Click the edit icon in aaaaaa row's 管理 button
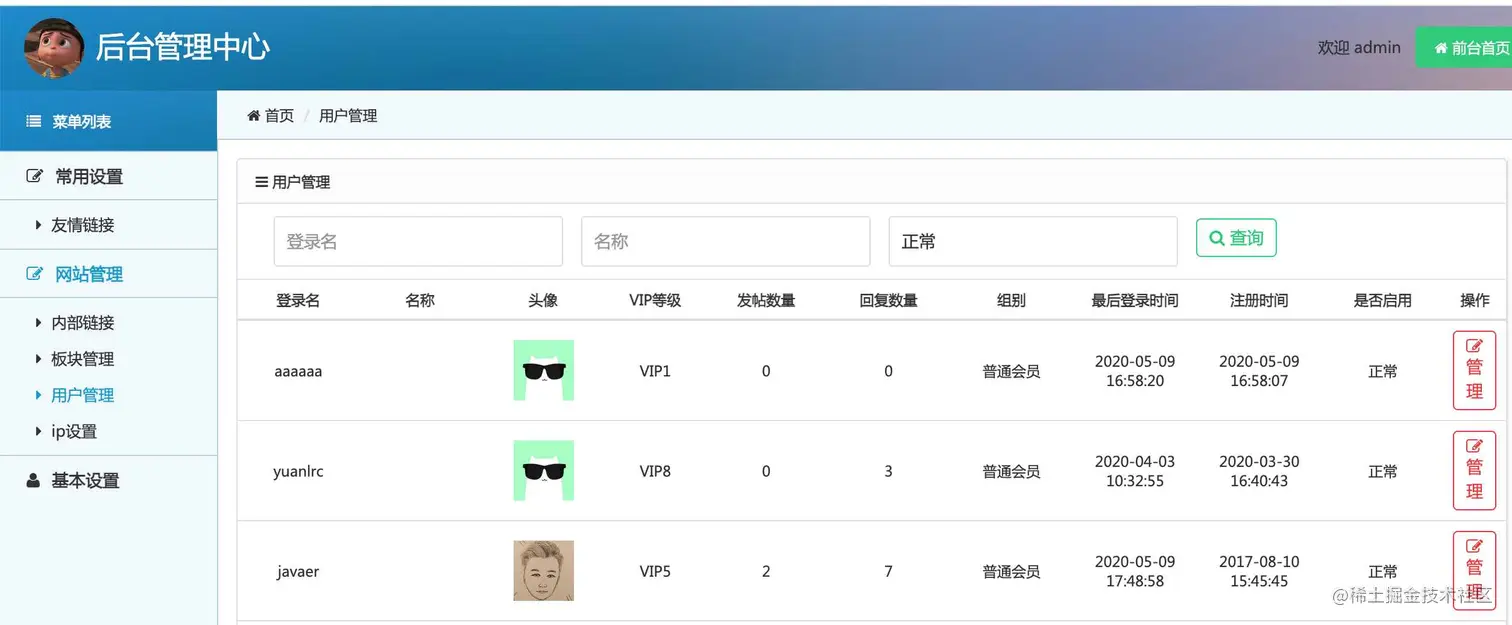 point(1474,346)
